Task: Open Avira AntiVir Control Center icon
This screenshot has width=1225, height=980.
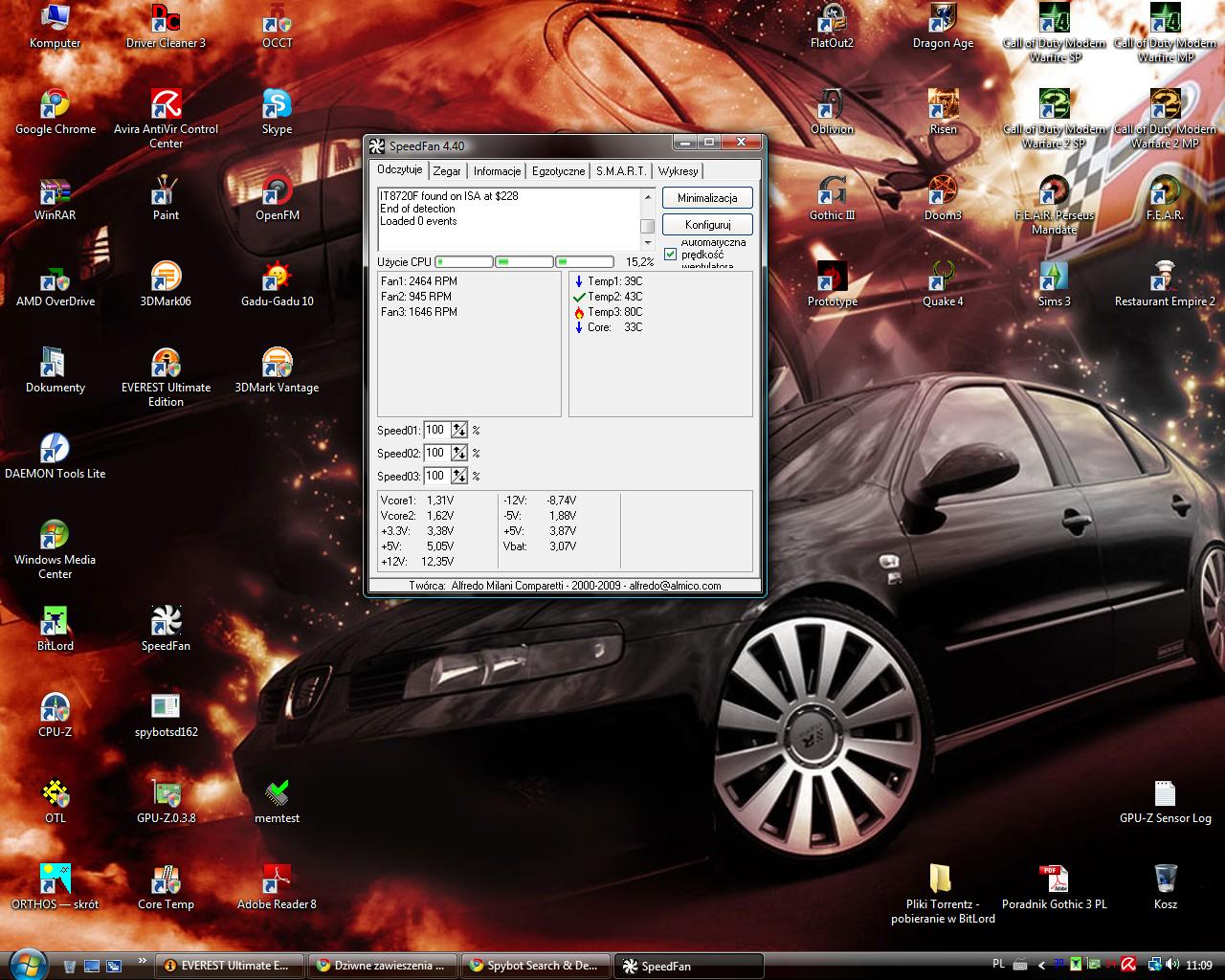Action: coord(166,119)
